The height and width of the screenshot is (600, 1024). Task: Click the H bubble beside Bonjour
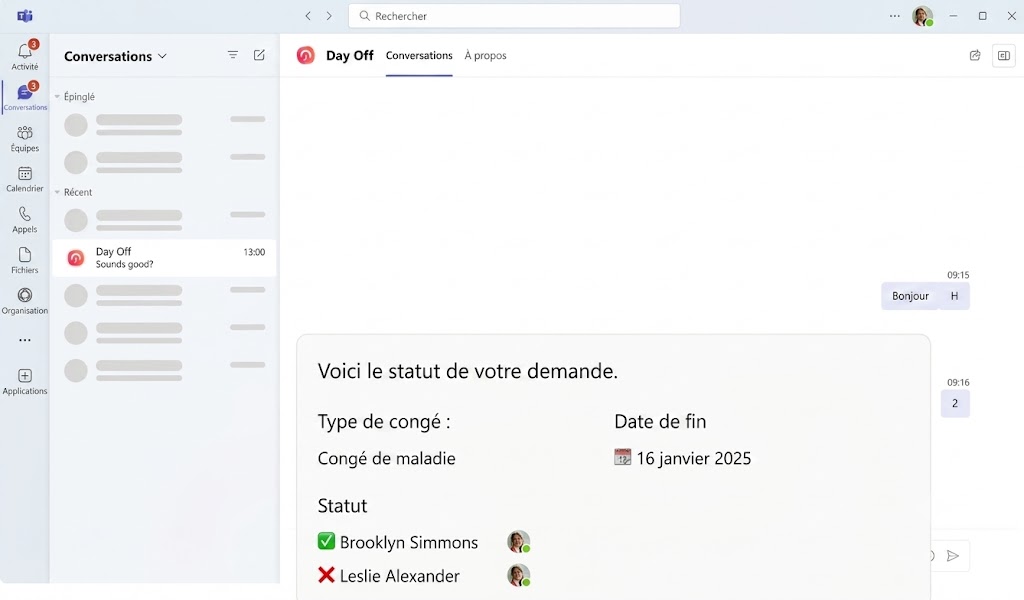955,296
